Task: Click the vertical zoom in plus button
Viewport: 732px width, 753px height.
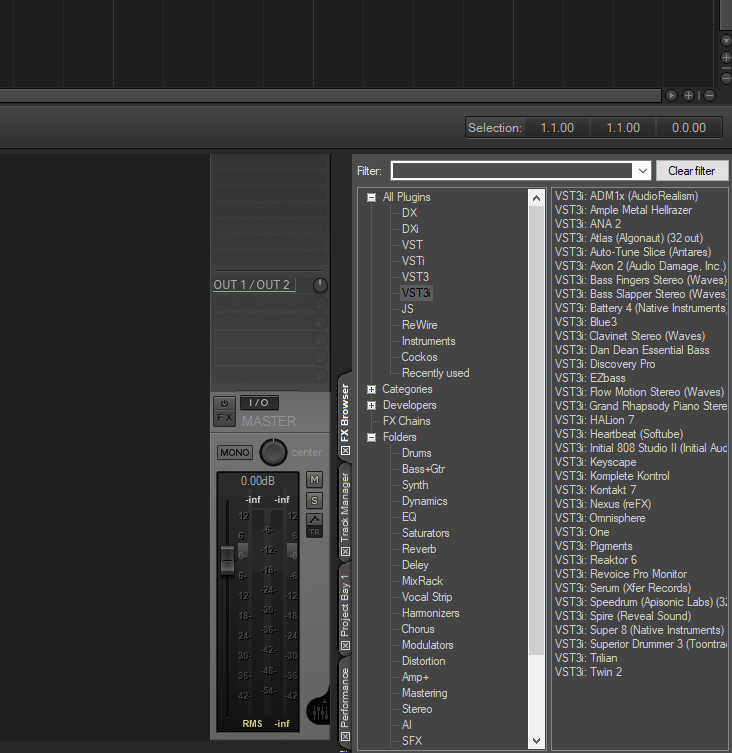Action: coord(726,58)
